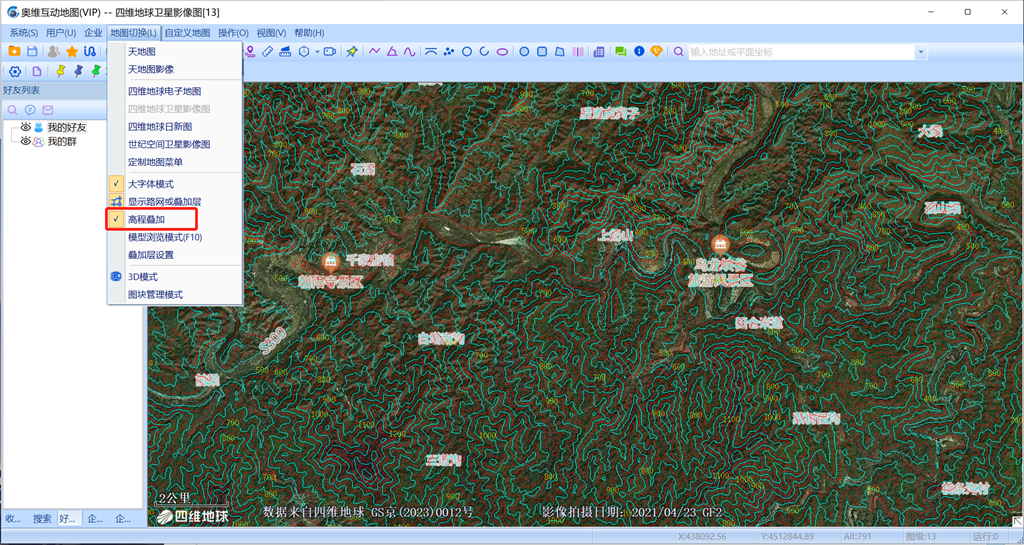Choose 天地图影像 from map switch menu

(150, 70)
